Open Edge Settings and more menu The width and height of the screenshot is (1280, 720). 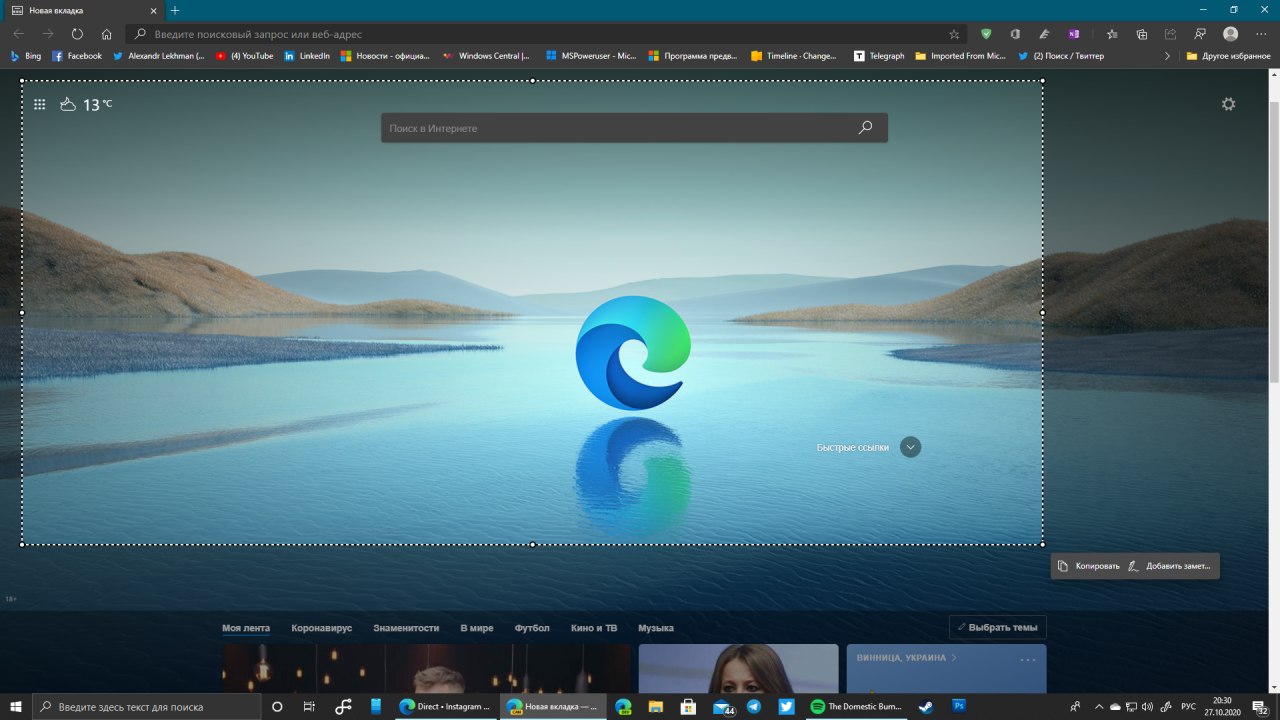(1260, 34)
